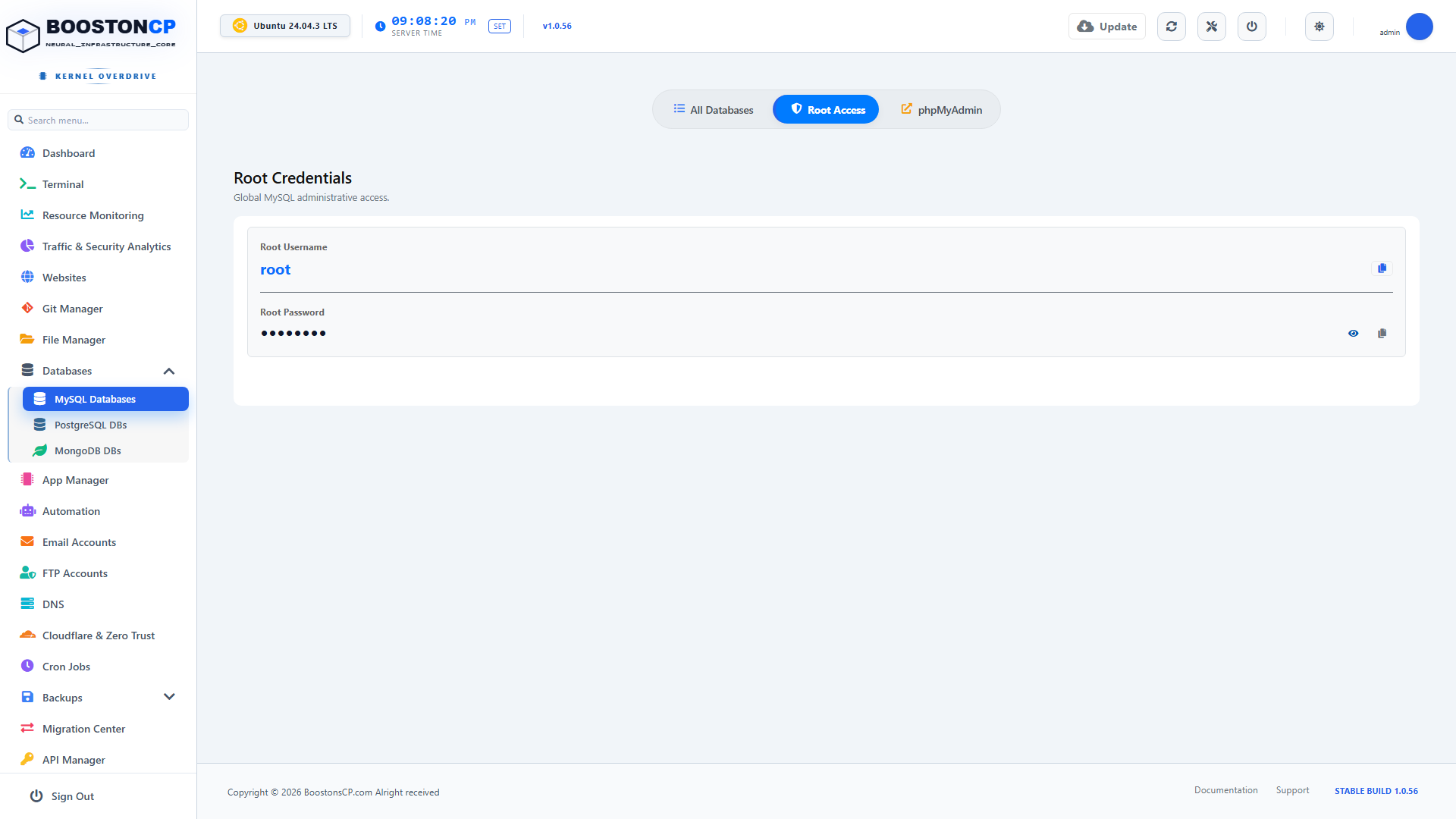
Task: Click the power icon in top header
Action: coord(1252,27)
